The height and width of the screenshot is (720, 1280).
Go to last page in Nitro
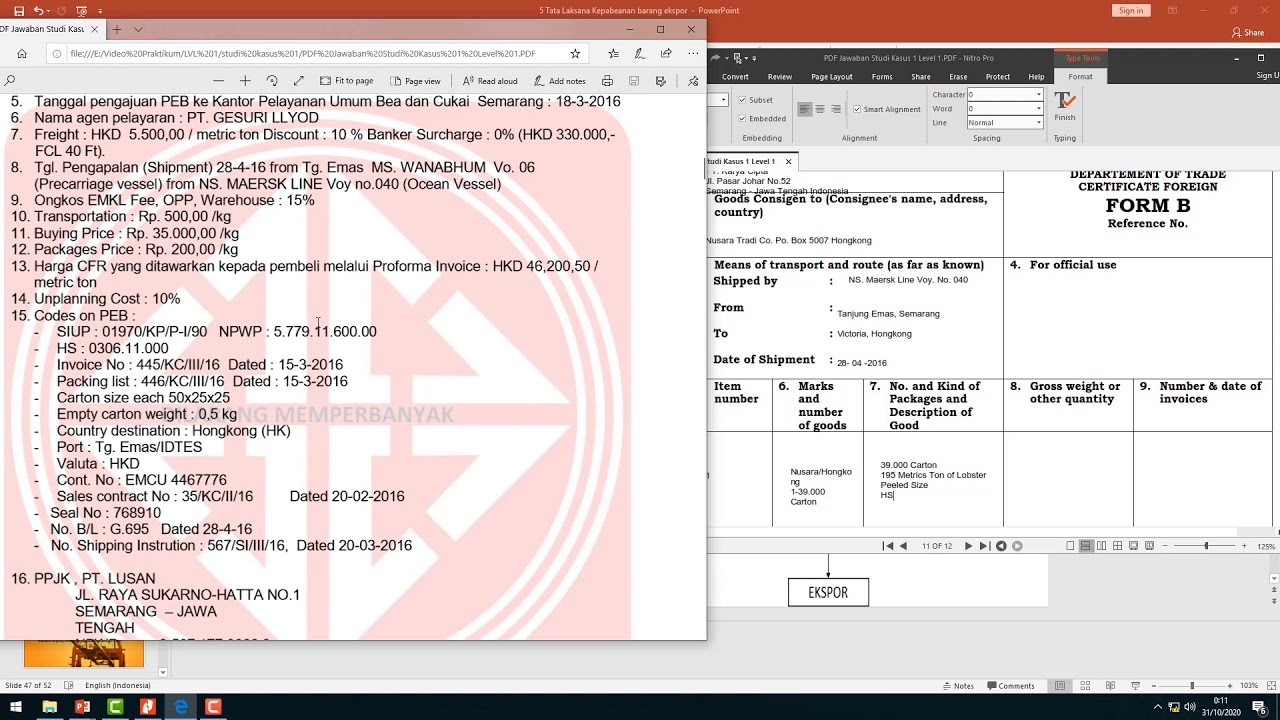pyautogui.click(x=984, y=546)
